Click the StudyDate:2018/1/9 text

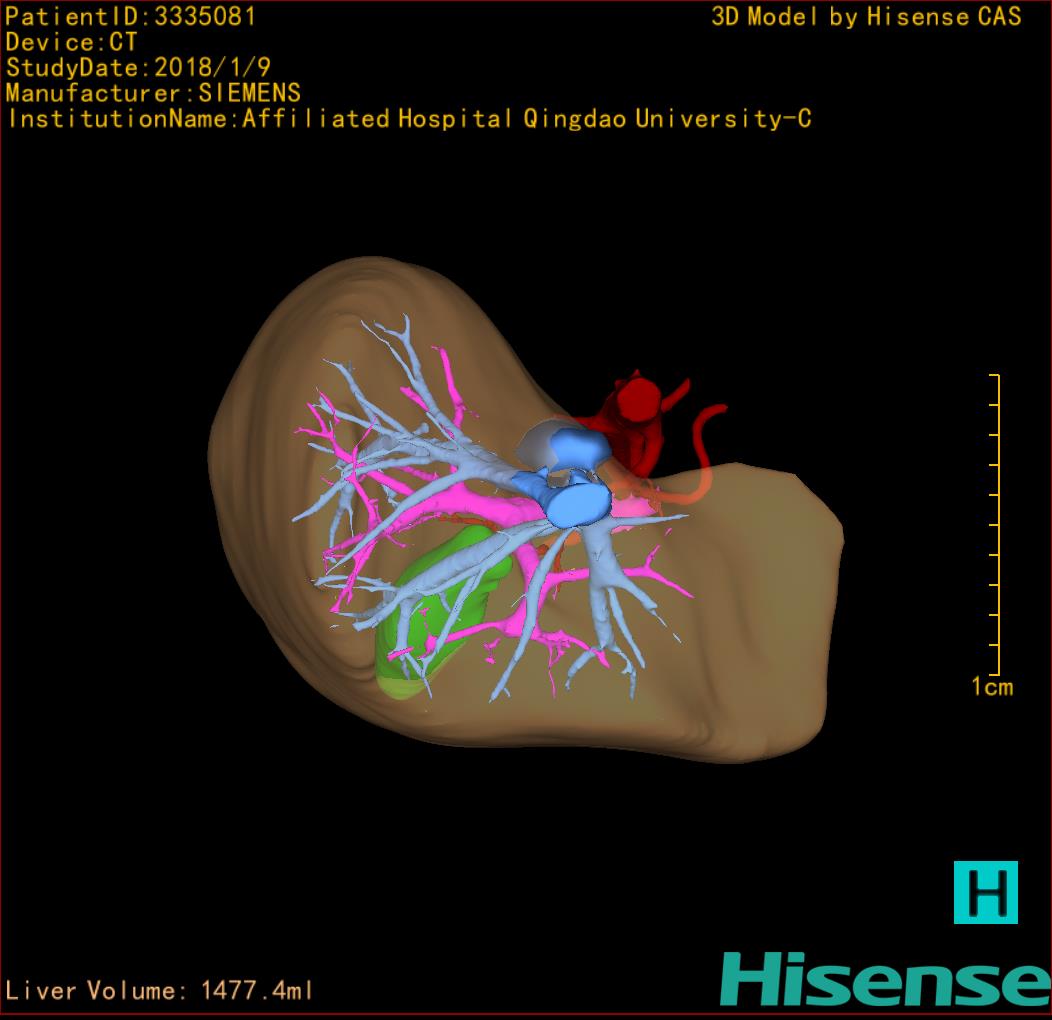[x=138, y=68]
